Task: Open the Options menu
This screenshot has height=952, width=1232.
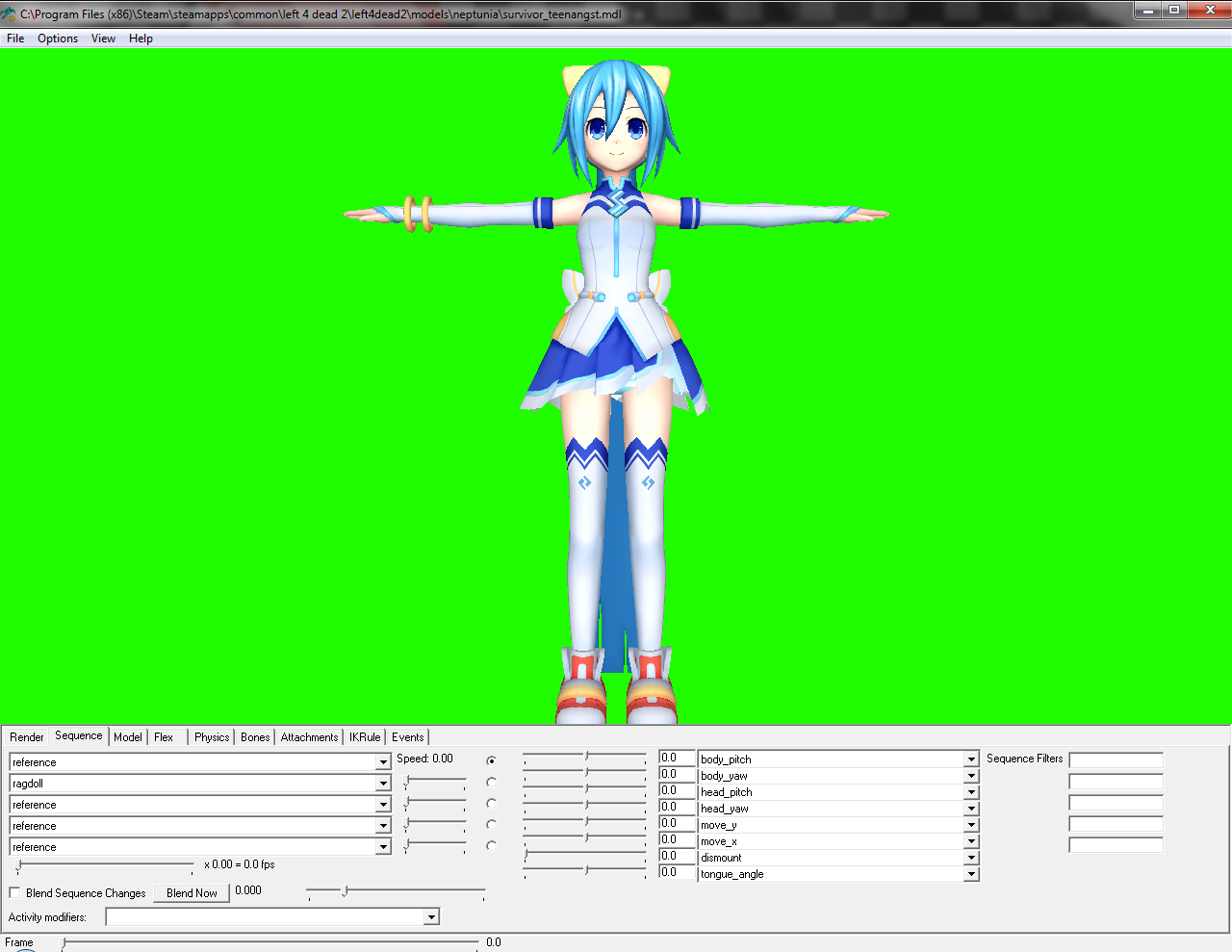Action: click(58, 39)
